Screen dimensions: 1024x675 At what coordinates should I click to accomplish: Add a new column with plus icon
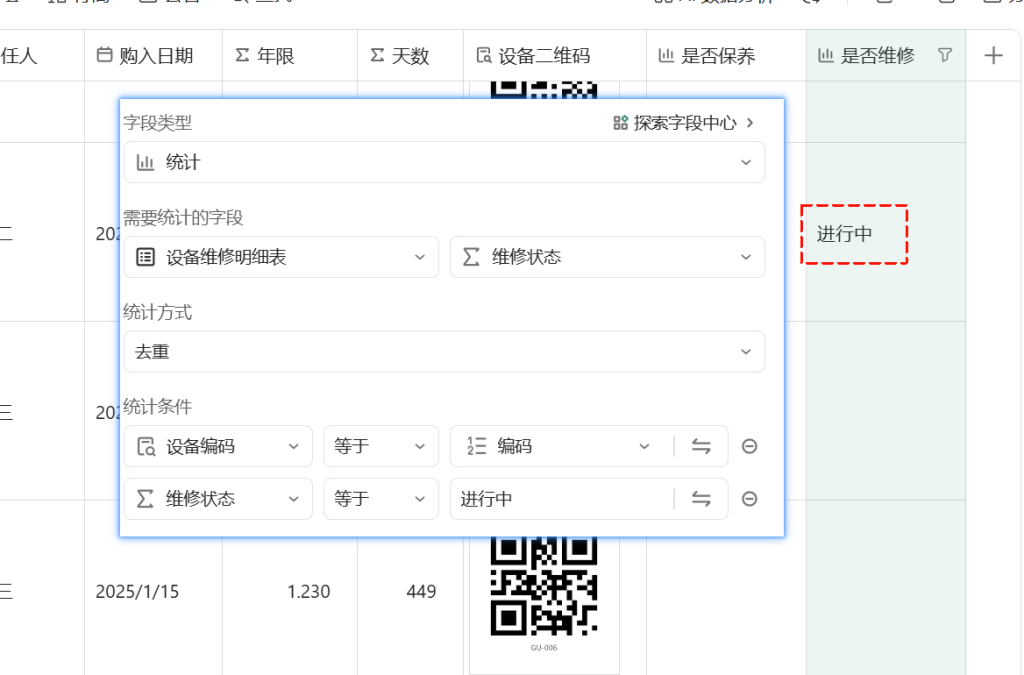click(x=993, y=55)
